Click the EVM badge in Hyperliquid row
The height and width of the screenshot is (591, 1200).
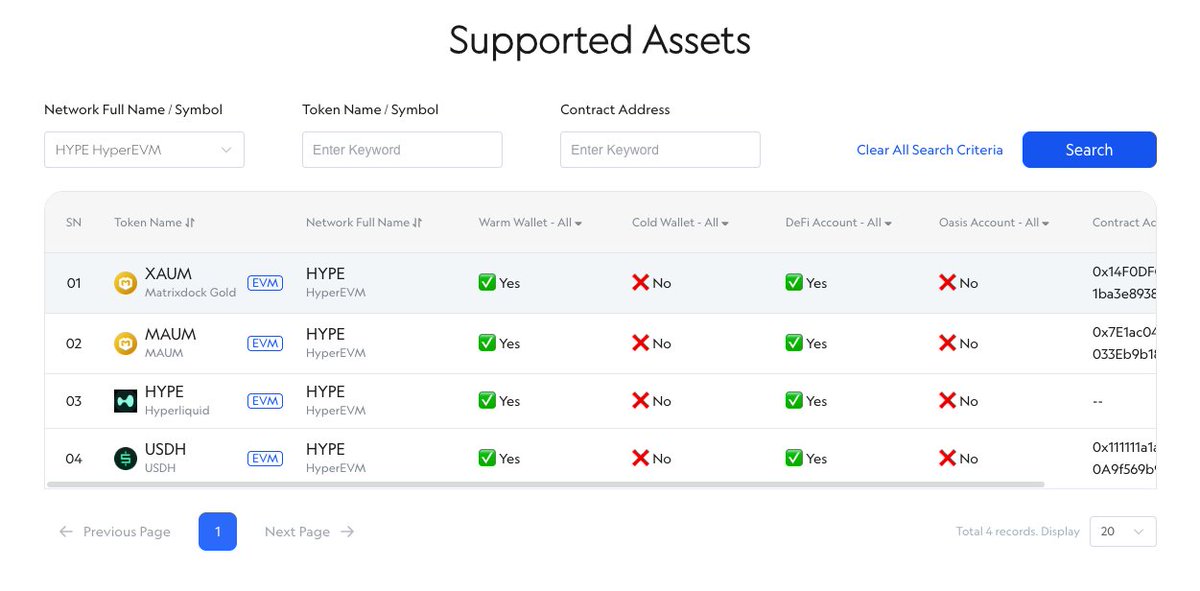(265, 401)
